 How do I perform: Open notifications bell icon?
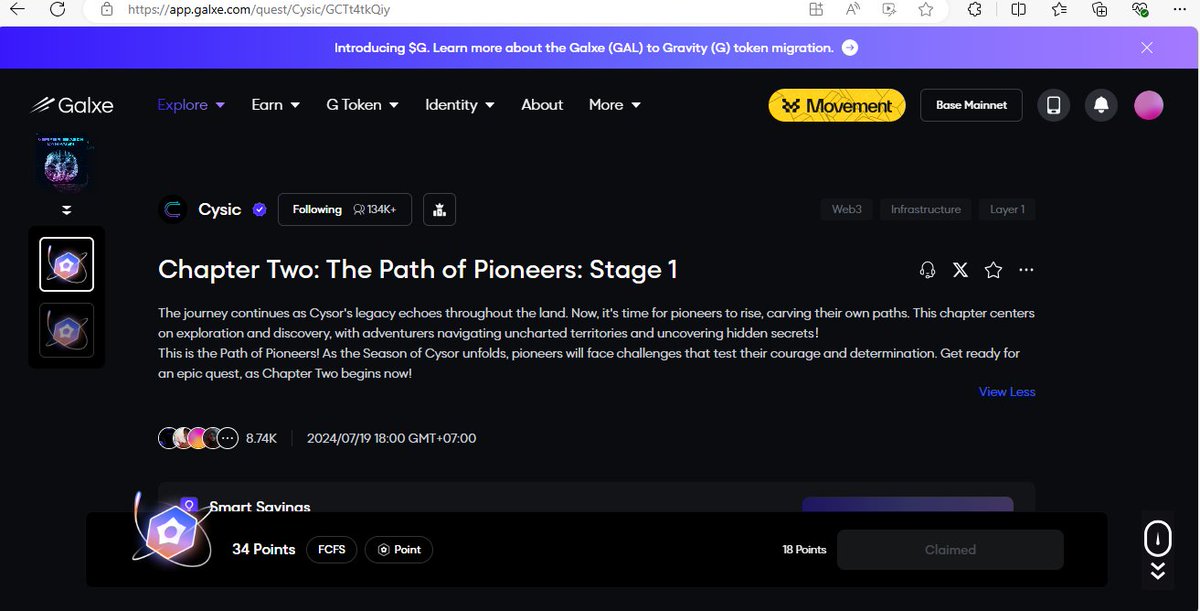pyautogui.click(x=1101, y=105)
